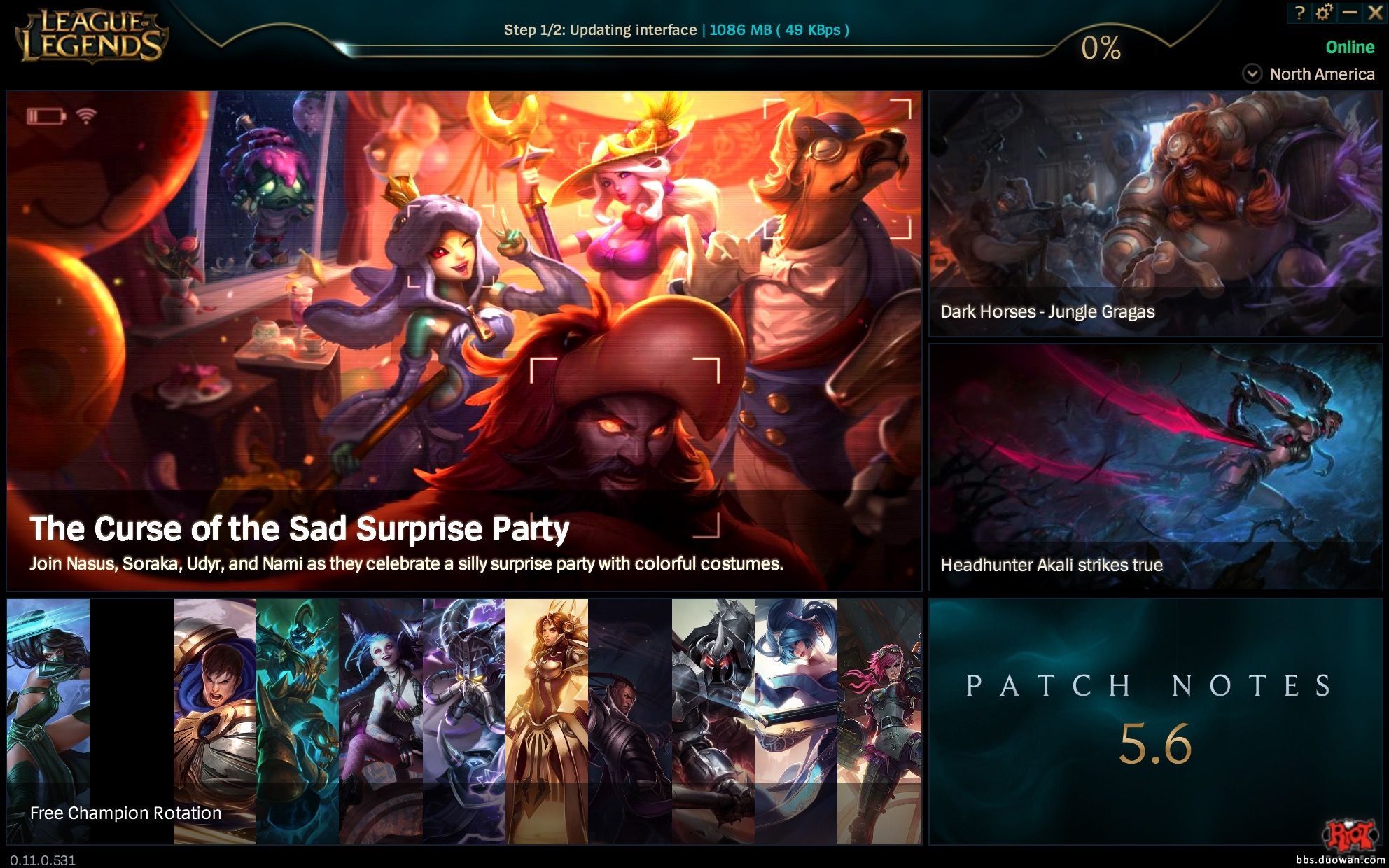
Task: Expand the North America region dropdown arrow
Action: (x=1252, y=73)
